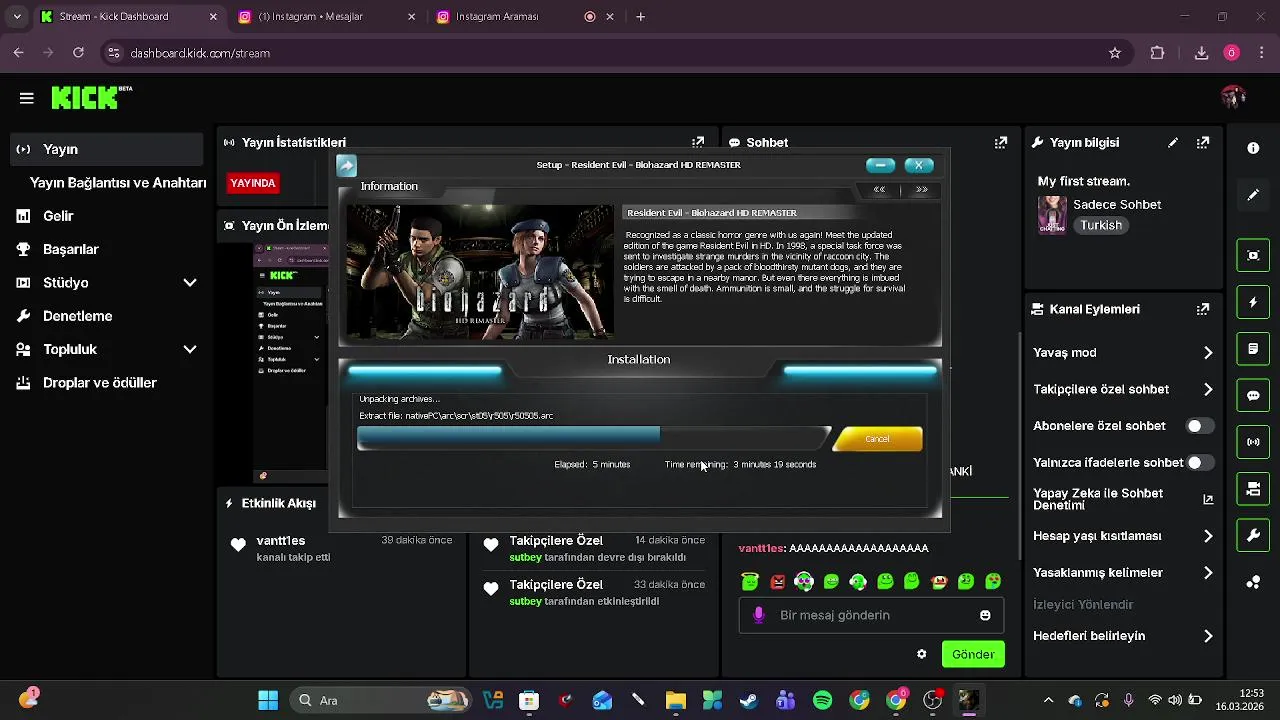Open chat settings gear next to Gönder

tap(922, 654)
